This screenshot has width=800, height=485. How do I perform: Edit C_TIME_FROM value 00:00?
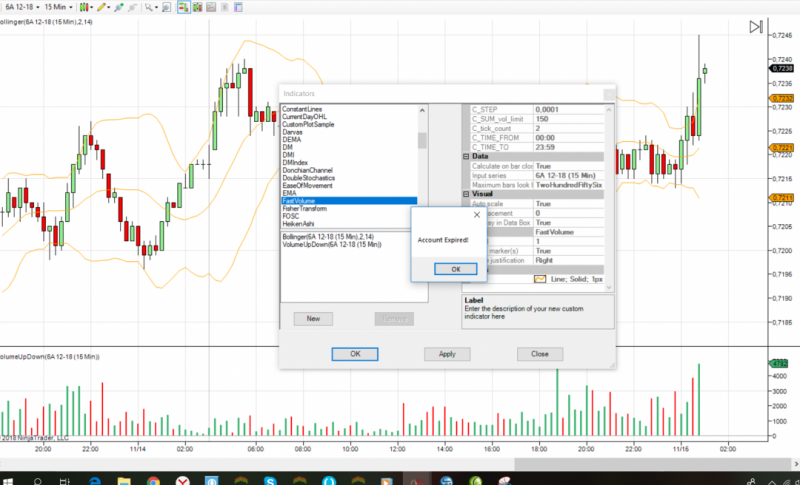coord(569,138)
